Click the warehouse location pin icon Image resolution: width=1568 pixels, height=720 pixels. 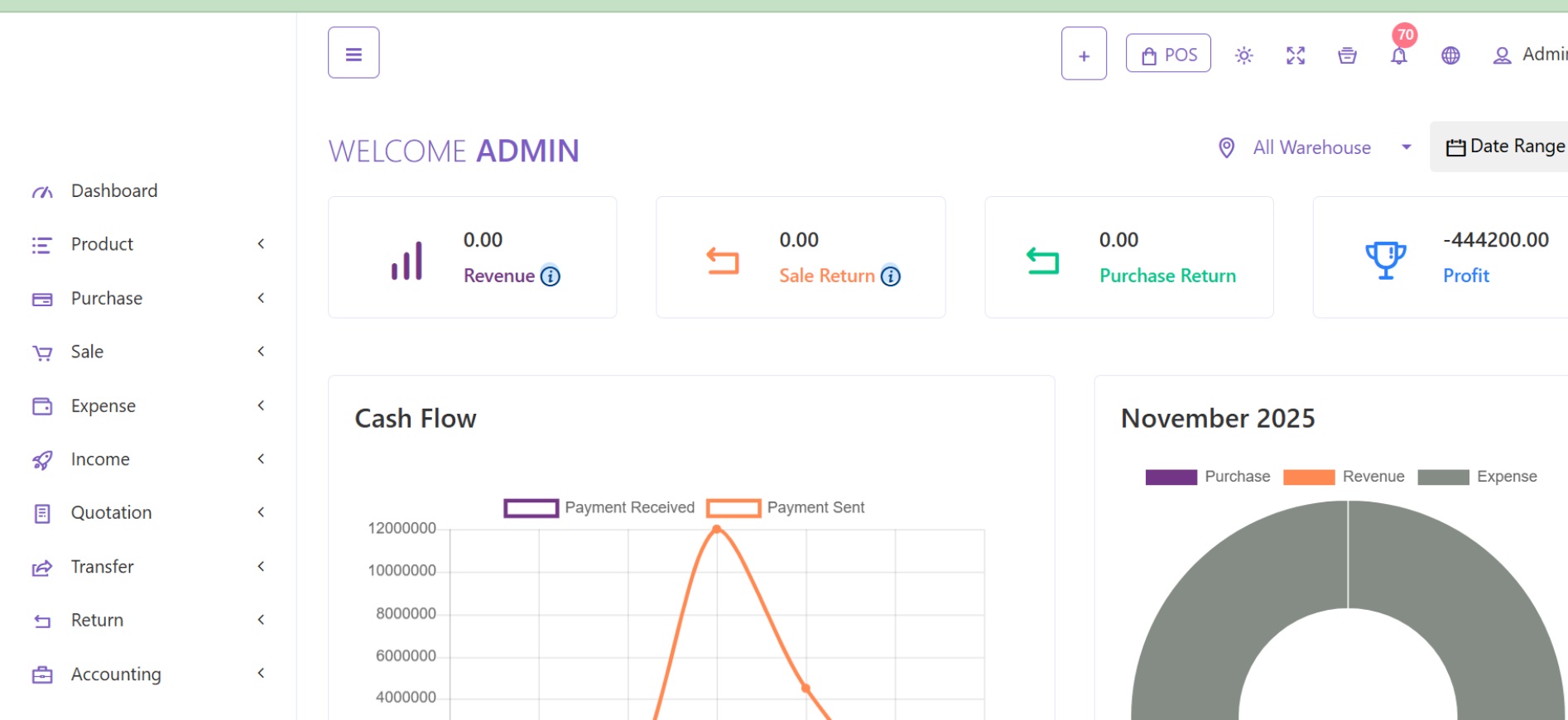click(x=1227, y=147)
